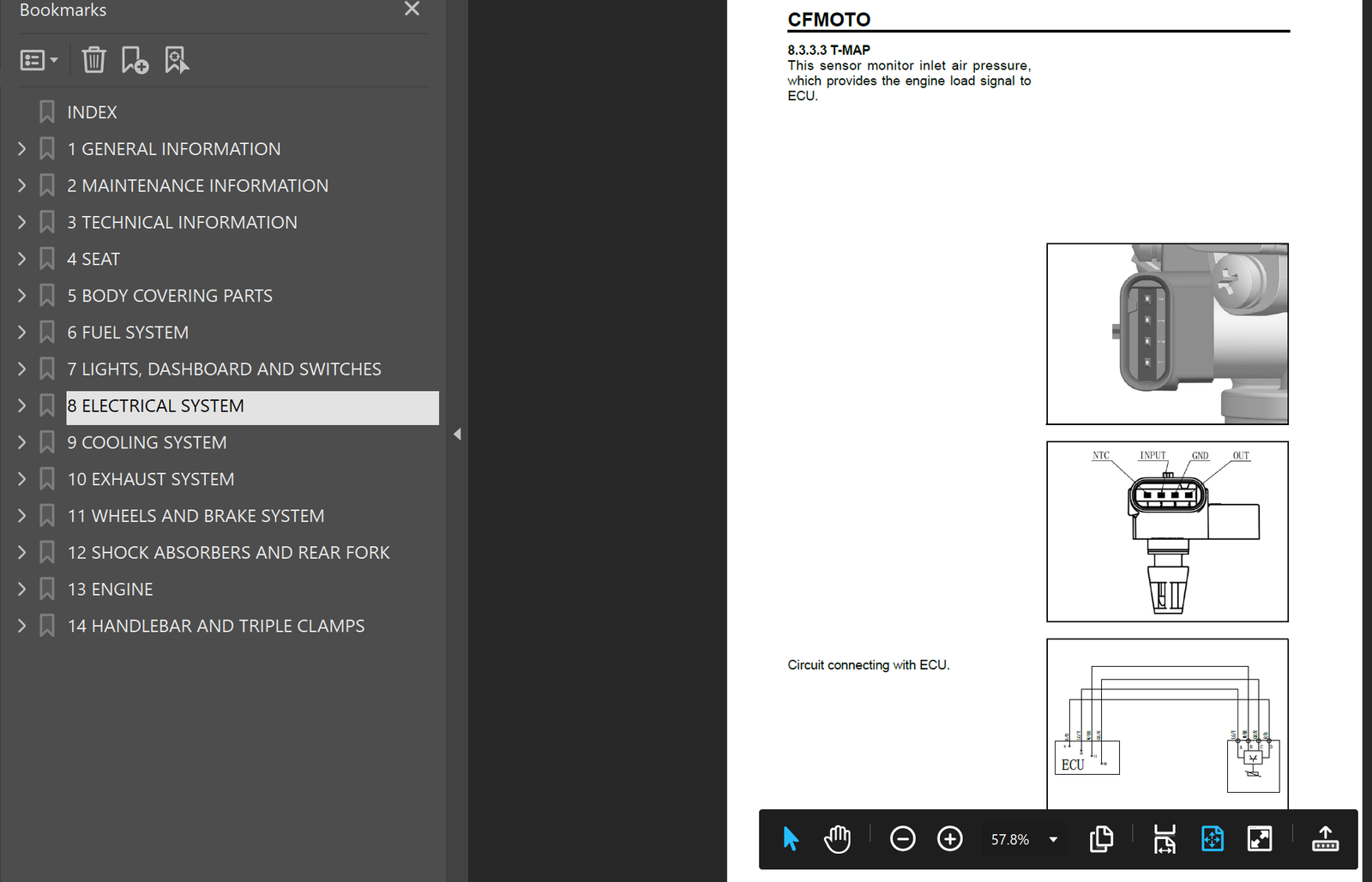Jump to the 13 ENGINE bookmark
This screenshot has width=1372, height=882.
coord(110,590)
